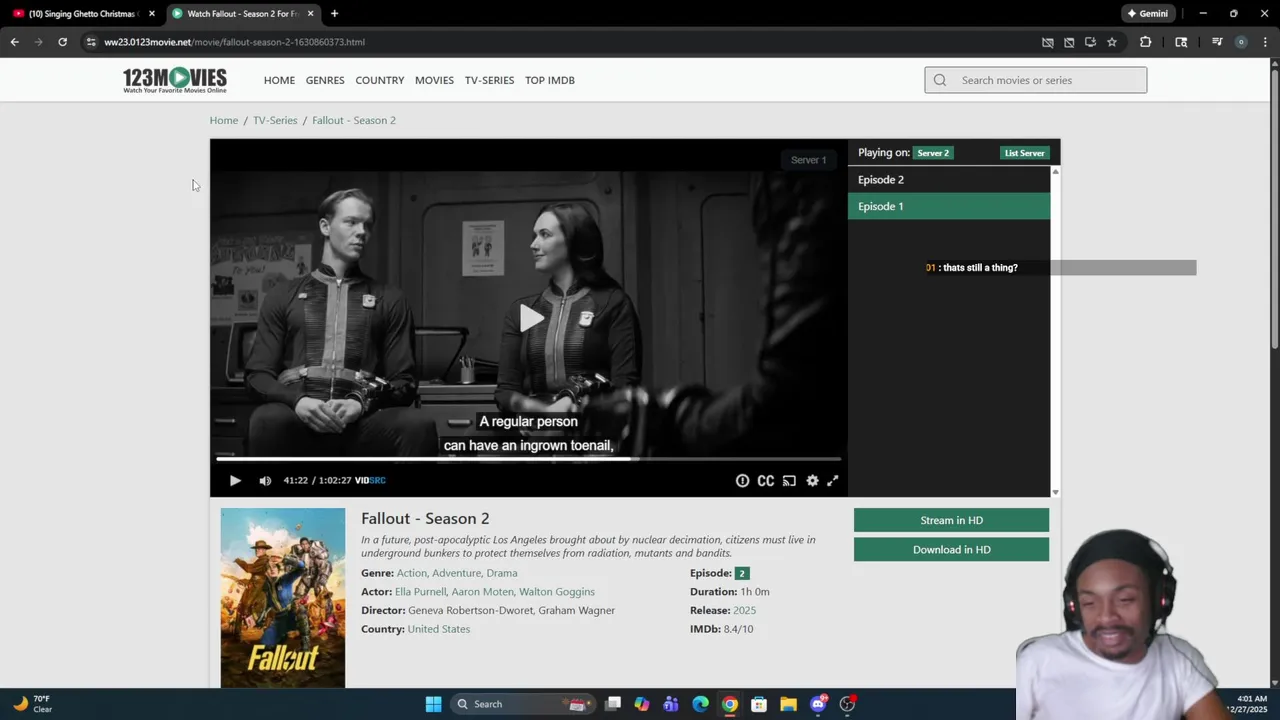1280x720 pixels.
Task: Click the episode number 2 badge
Action: click(741, 573)
